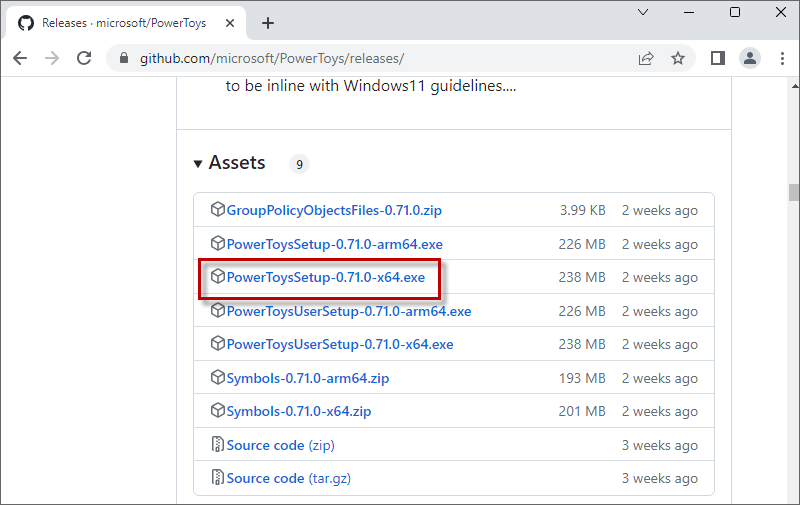Click package icon beside PowerToysSetup-0.71.0-arm64.exe
The image size is (800, 505).
tap(218, 243)
